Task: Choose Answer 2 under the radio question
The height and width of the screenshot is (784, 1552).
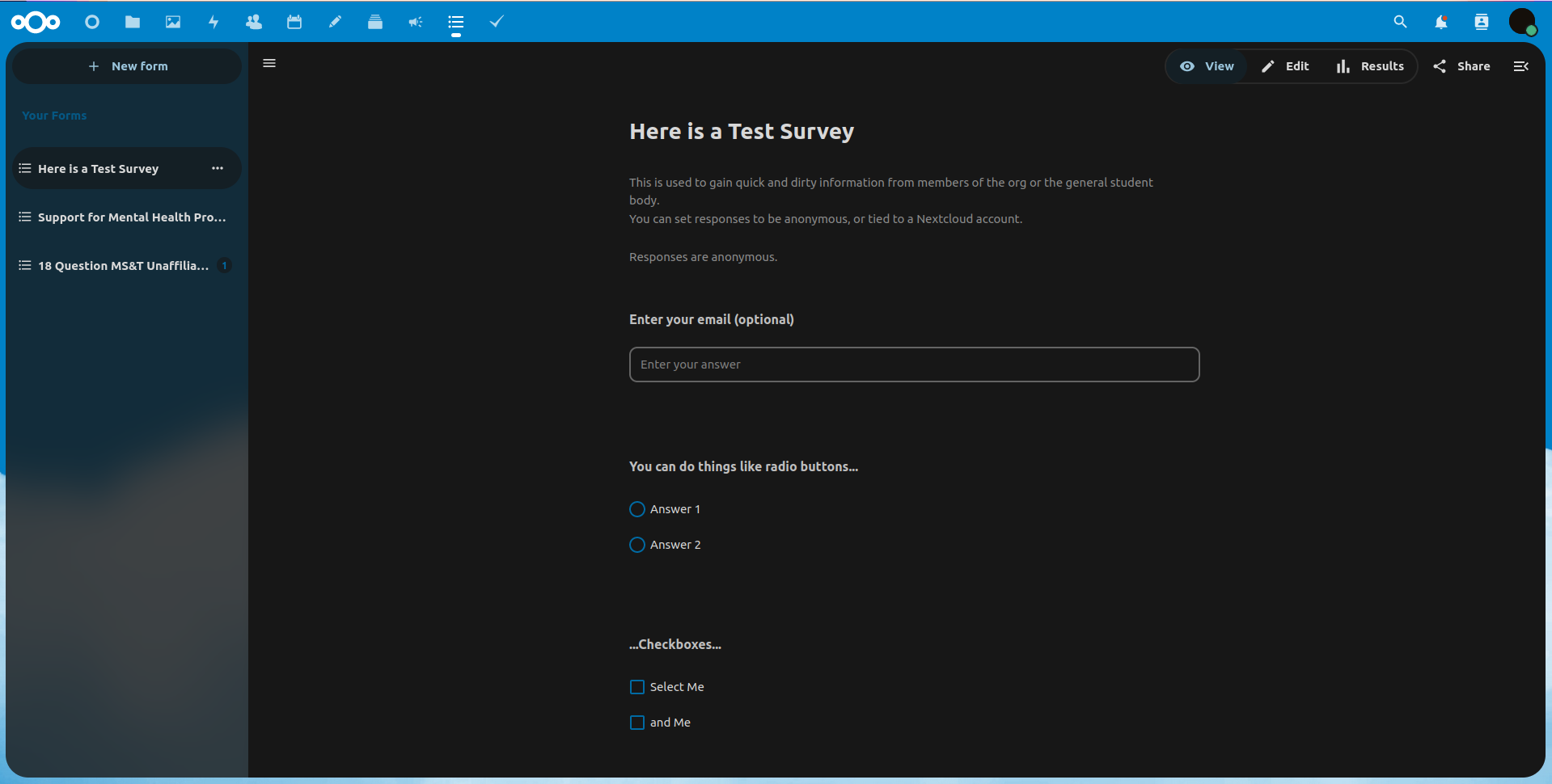Action: point(636,544)
